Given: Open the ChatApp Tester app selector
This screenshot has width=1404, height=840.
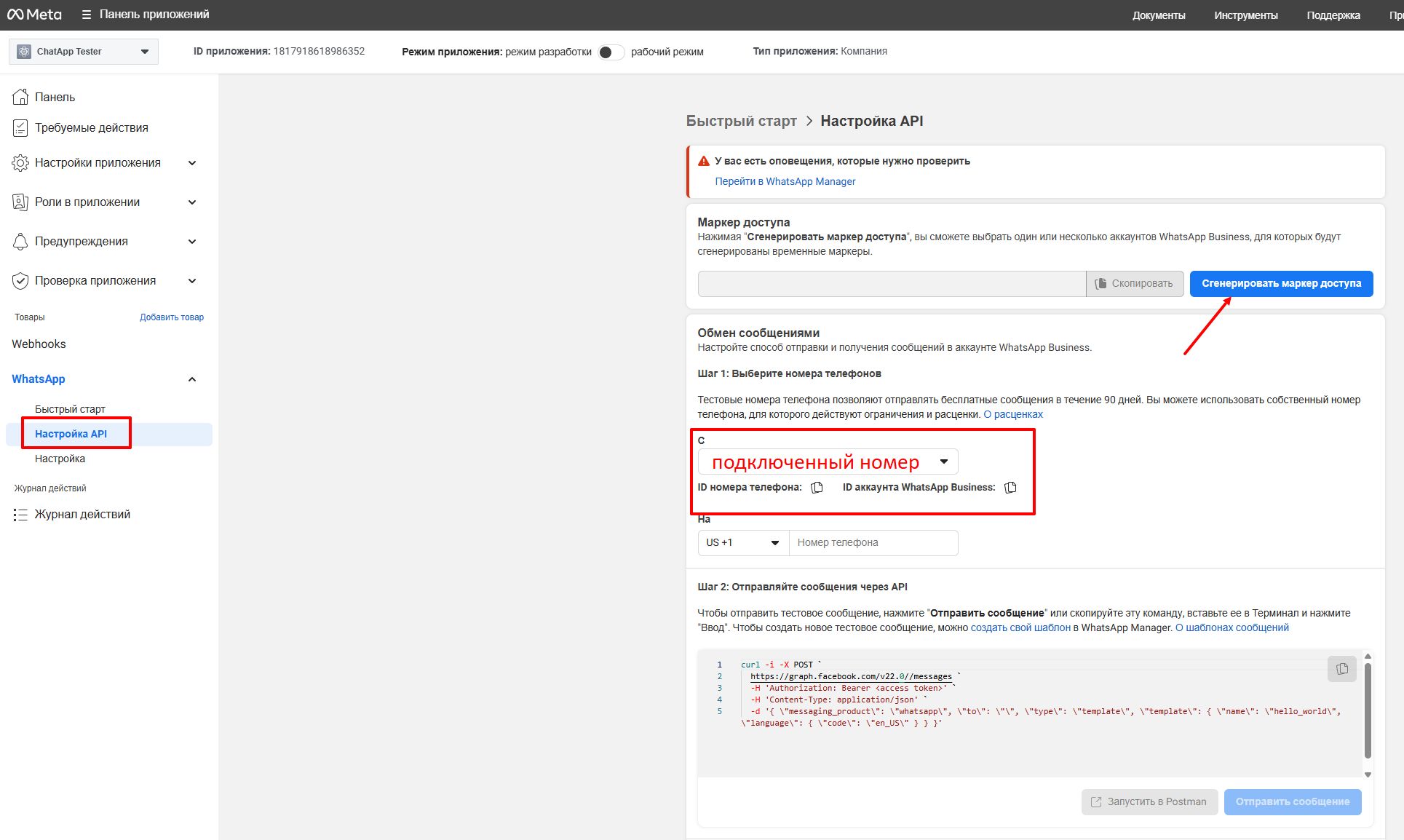Looking at the screenshot, I should (84, 52).
